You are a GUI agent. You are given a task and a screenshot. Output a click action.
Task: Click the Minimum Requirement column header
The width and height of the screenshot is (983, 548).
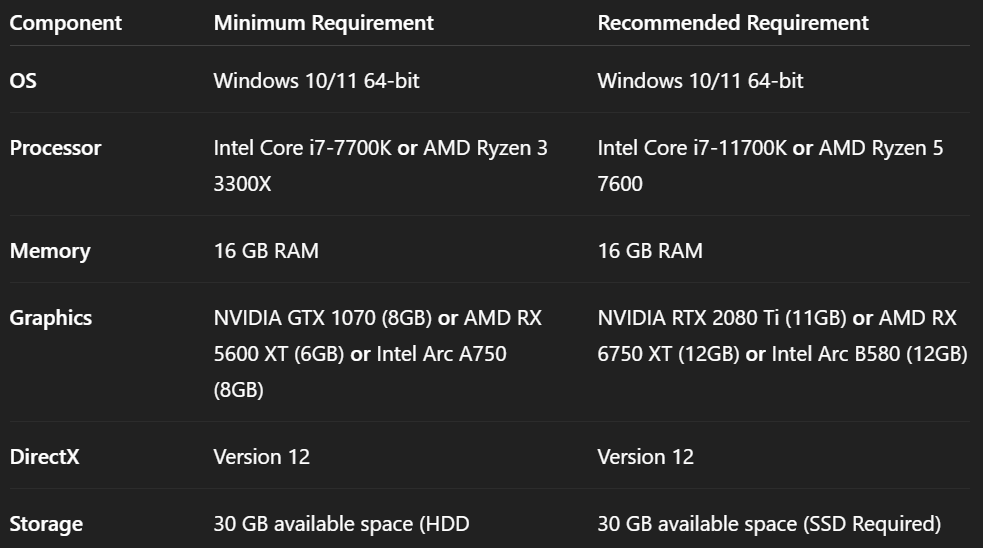pyautogui.click(x=323, y=22)
